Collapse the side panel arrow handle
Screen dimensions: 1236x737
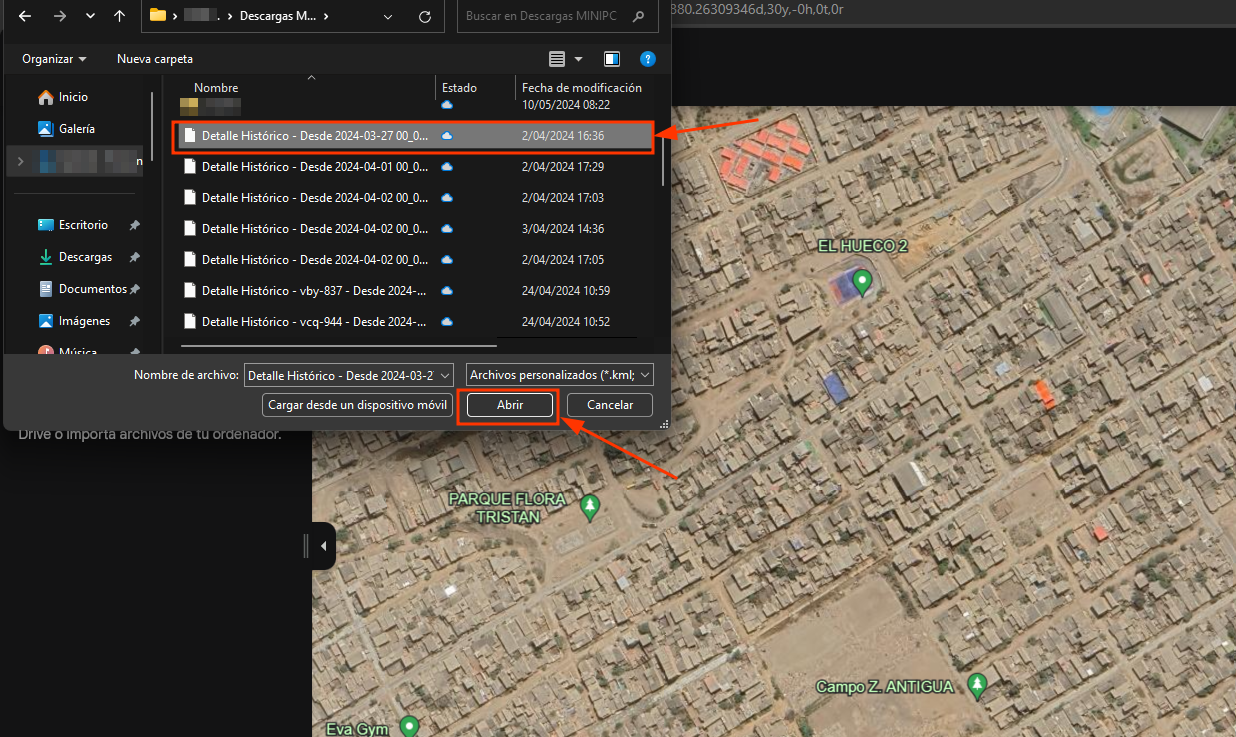pyautogui.click(x=323, y=546)
